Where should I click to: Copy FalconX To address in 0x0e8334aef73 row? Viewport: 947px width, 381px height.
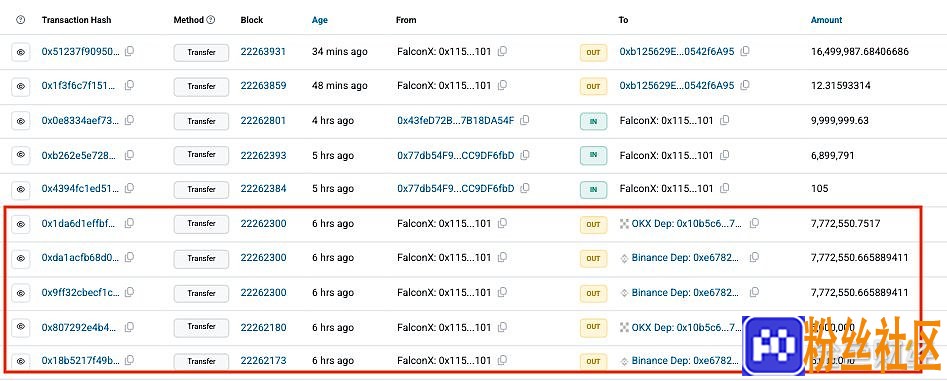tap(724, 120)
